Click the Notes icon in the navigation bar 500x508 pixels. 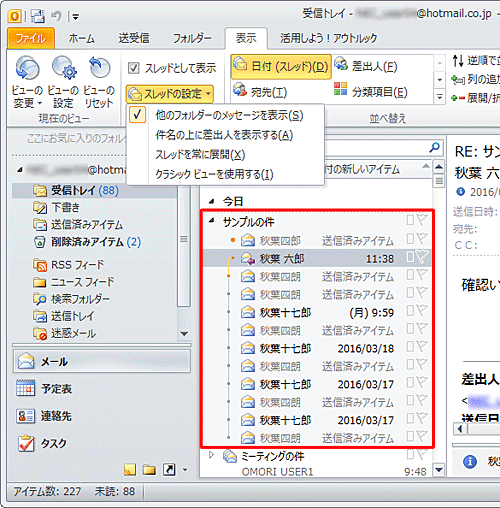(130, 470)
